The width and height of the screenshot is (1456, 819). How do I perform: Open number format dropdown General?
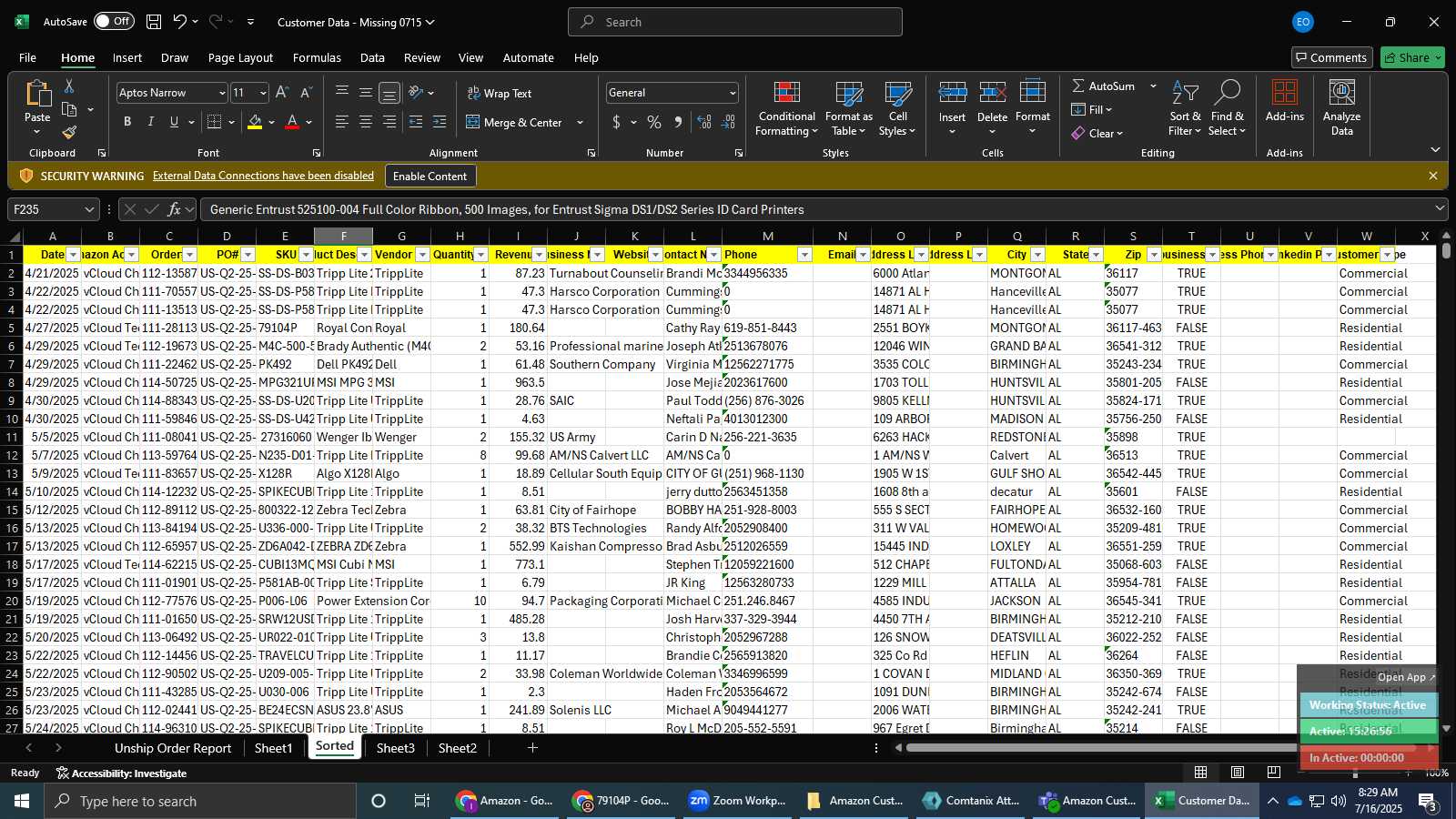733,93
